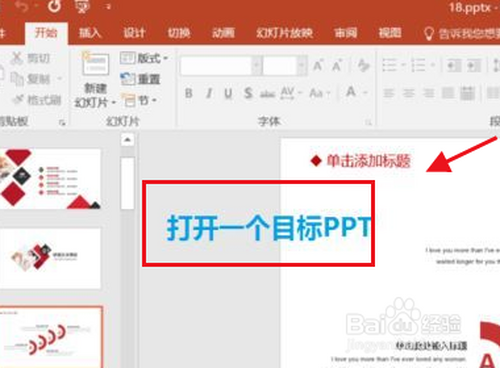Open the Change Case (Aa) menu
Screen dimensions: 500x368
320,93
